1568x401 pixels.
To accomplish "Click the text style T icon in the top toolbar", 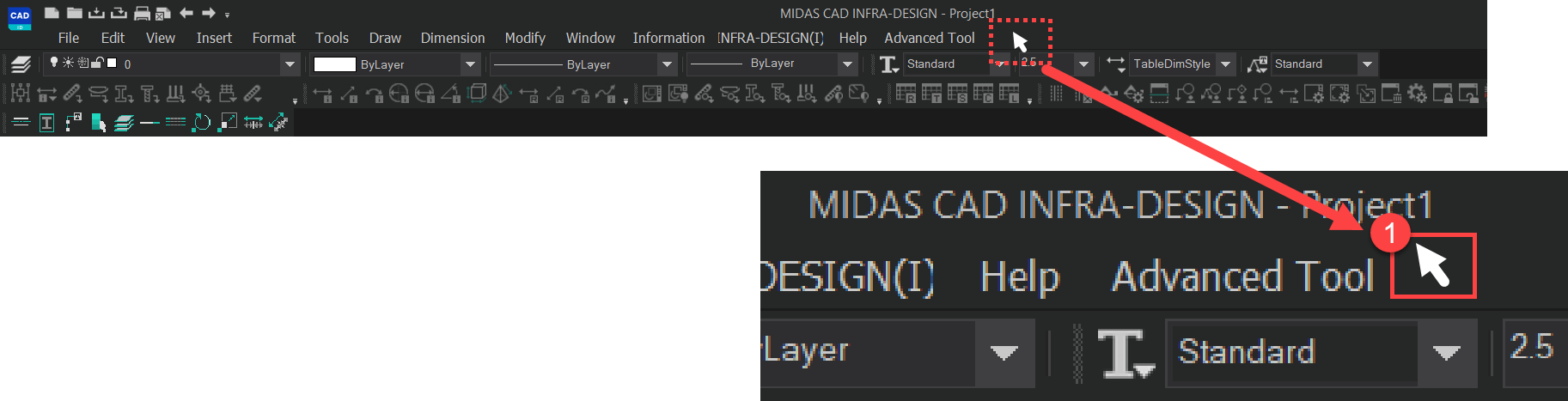I will click(x=889, y=64).
